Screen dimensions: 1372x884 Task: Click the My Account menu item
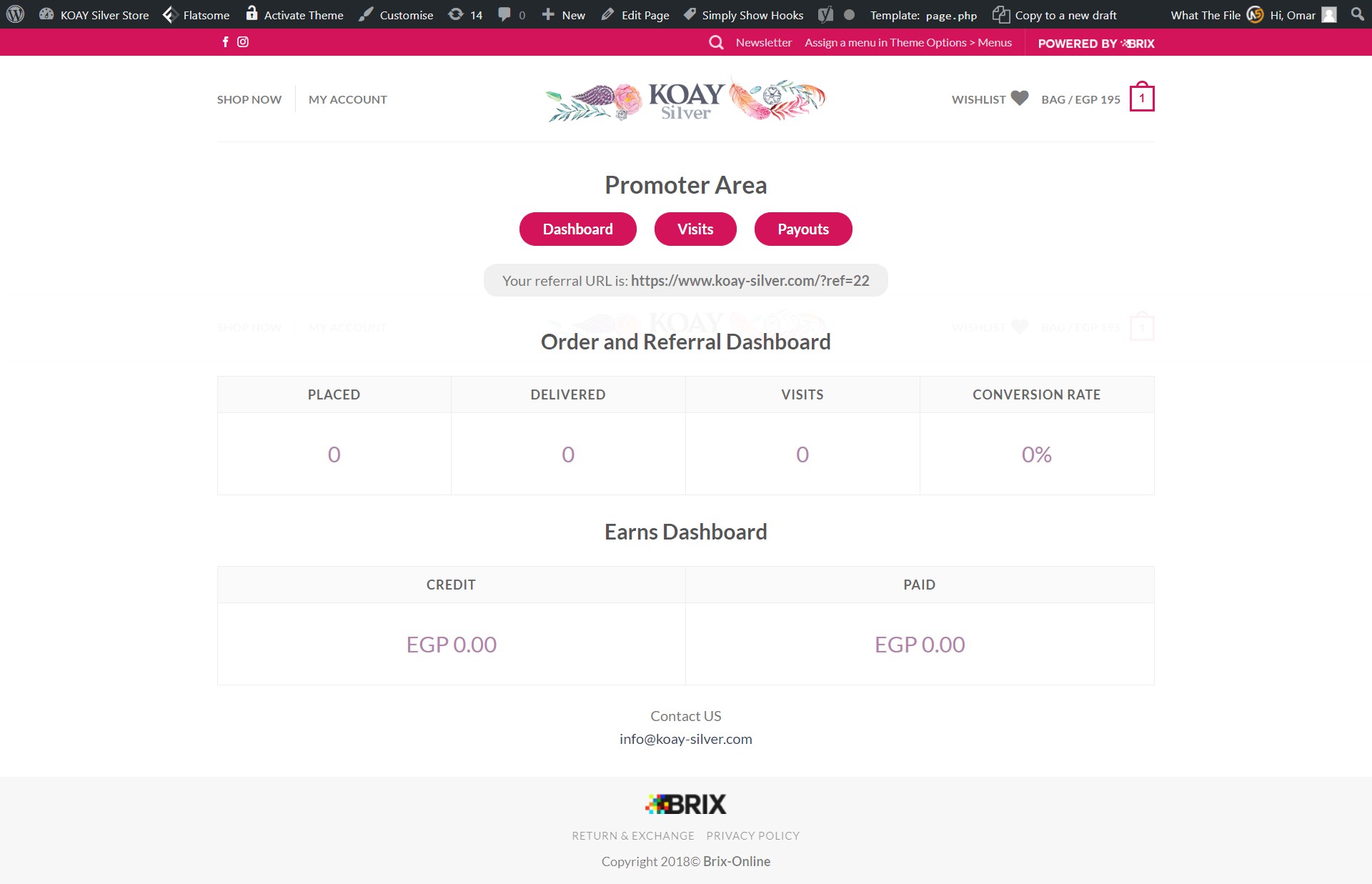click(x=347, y=99)
